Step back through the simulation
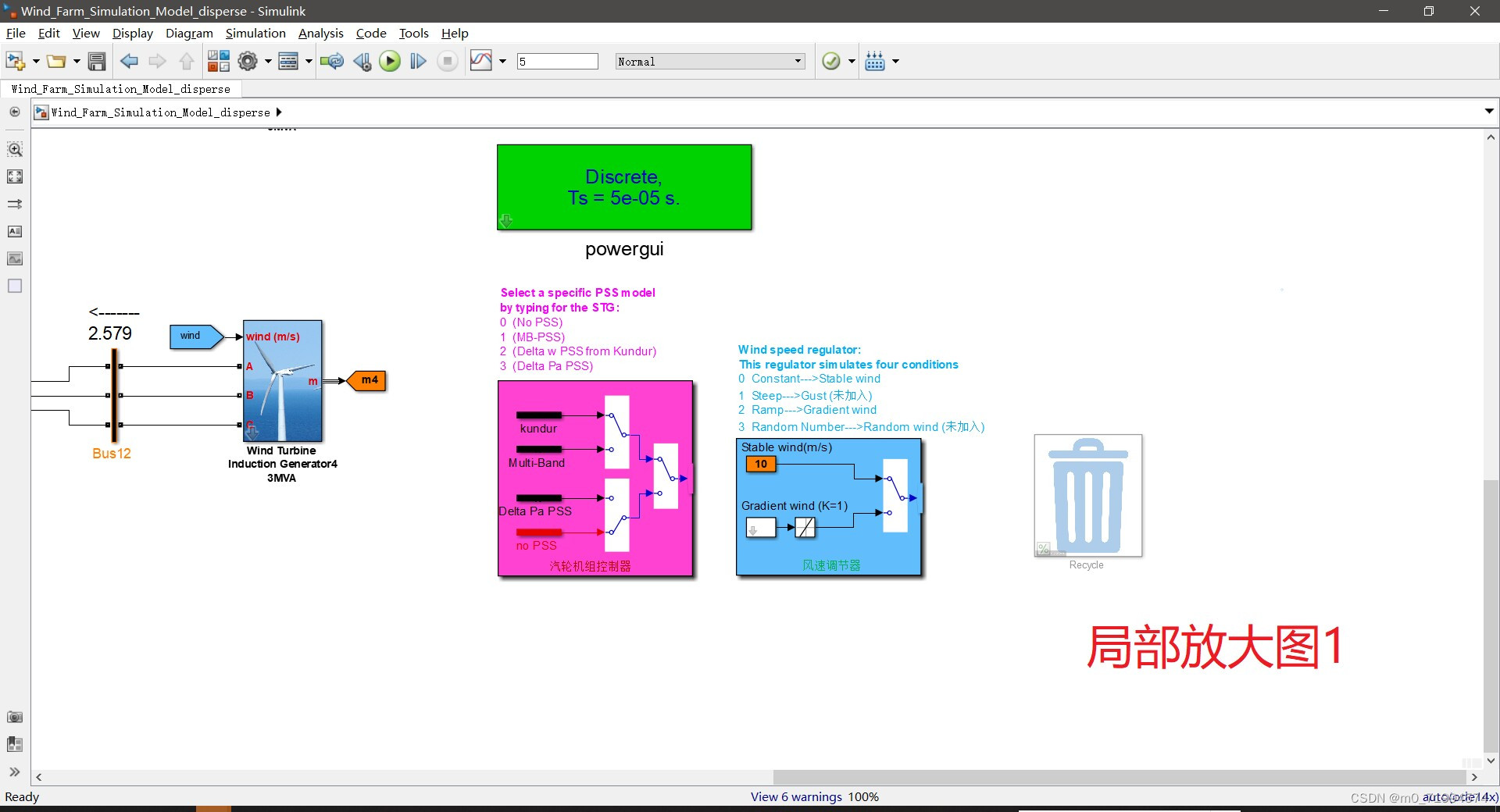Image resolution: width=1500 pixels, height=812 pixels. [x=361, y=61]
